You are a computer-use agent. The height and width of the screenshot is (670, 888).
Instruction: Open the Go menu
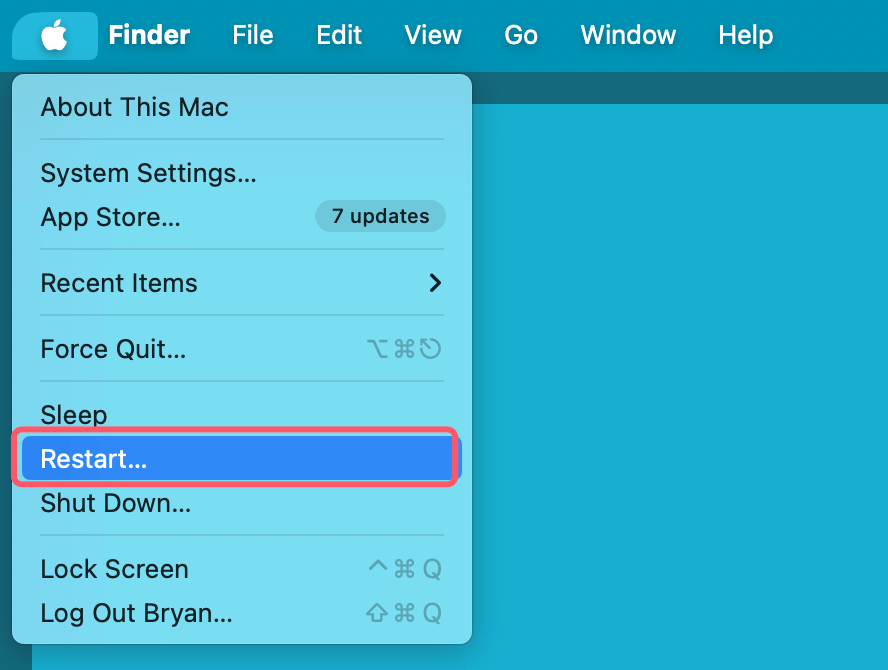point(521,35)
